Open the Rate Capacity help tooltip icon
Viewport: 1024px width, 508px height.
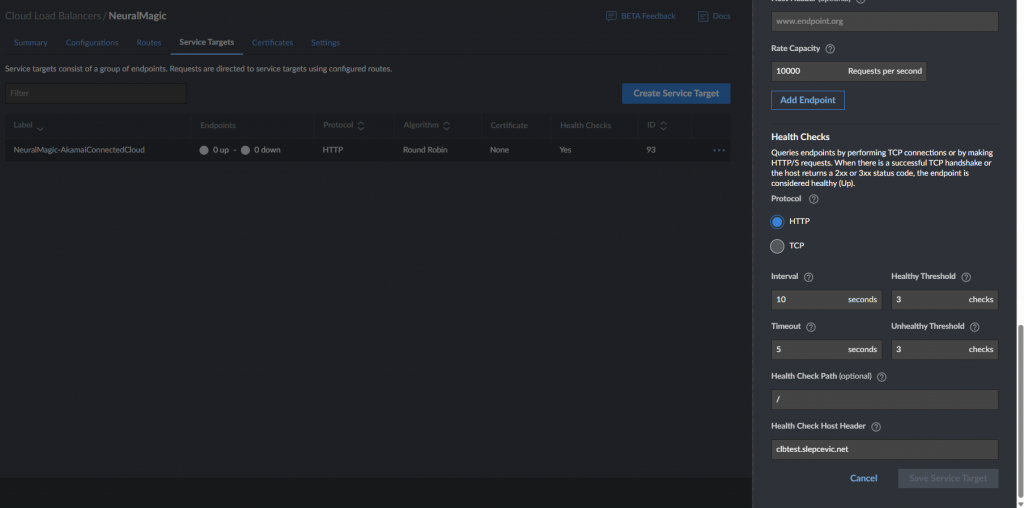830,49
